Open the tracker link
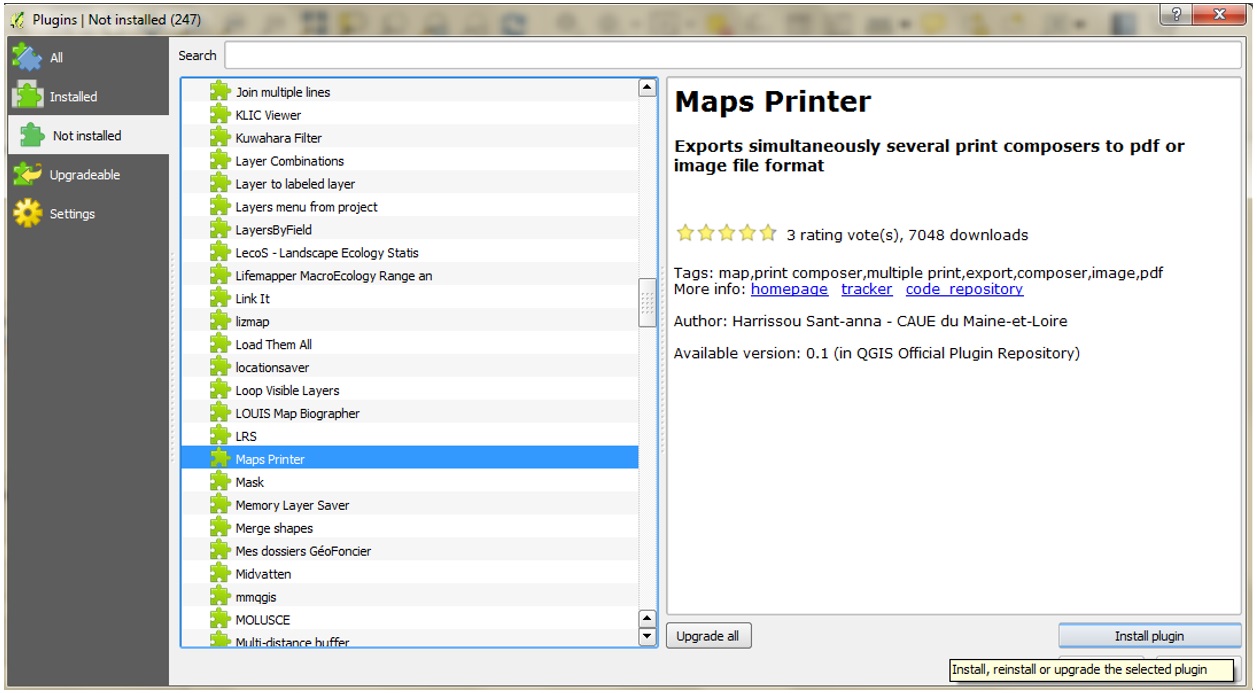The height and width of the screenshot is (693, 1257). 866,289
